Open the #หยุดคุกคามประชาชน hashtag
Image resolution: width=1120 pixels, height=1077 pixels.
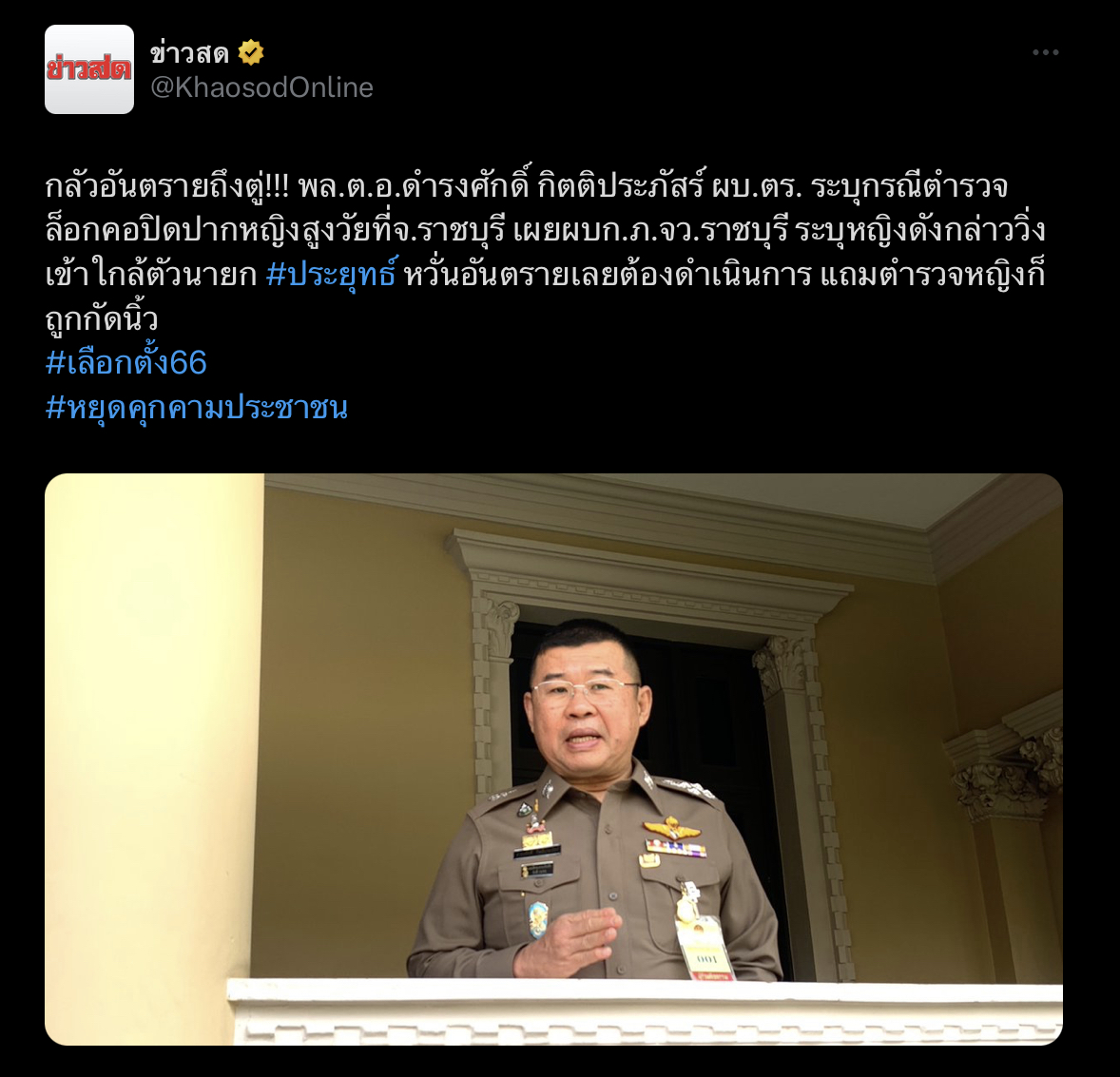(x=197, y=407)
